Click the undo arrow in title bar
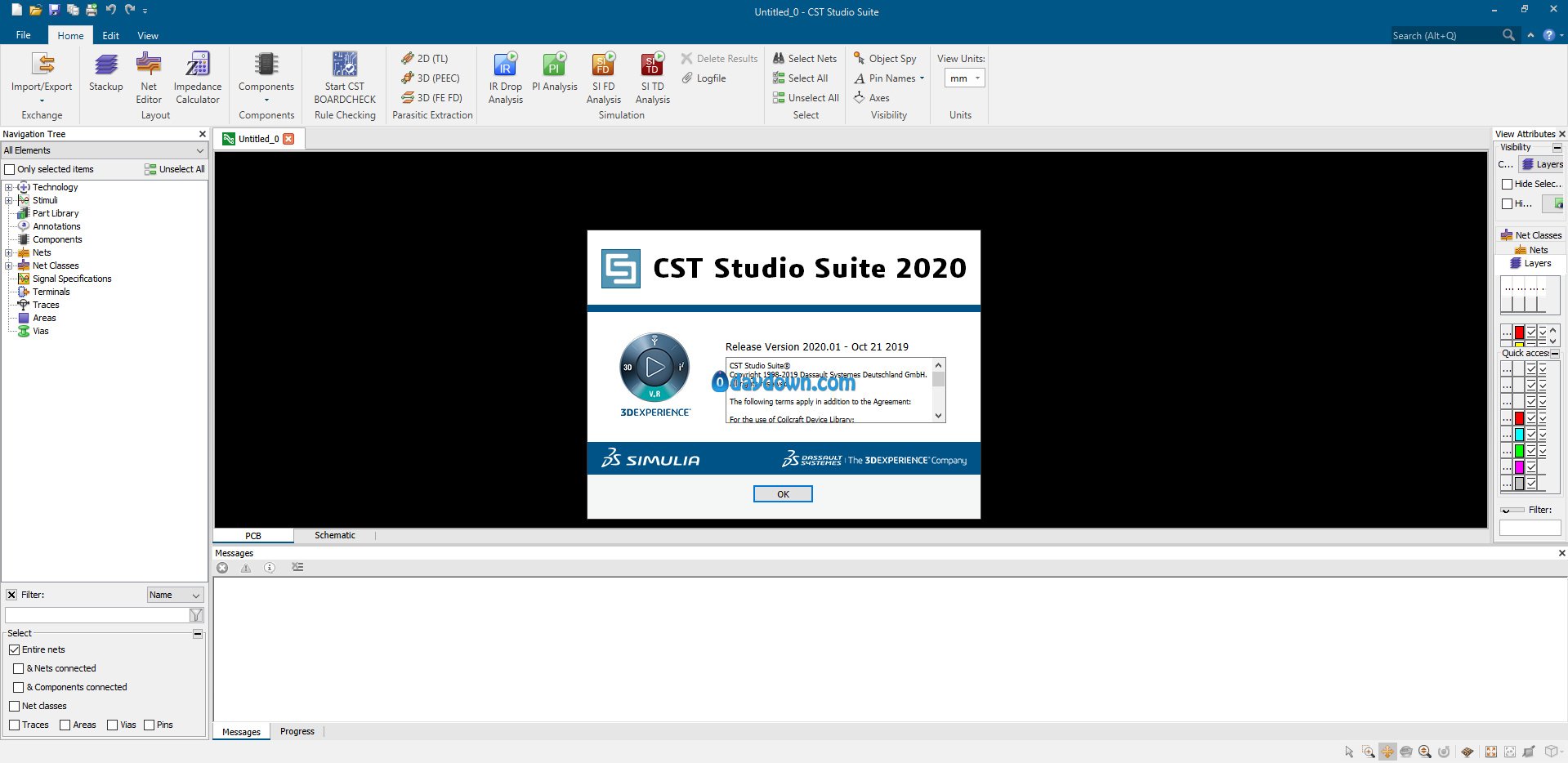Image resolution: width=1568 pixels, height=763 pixels. [110, 10]
